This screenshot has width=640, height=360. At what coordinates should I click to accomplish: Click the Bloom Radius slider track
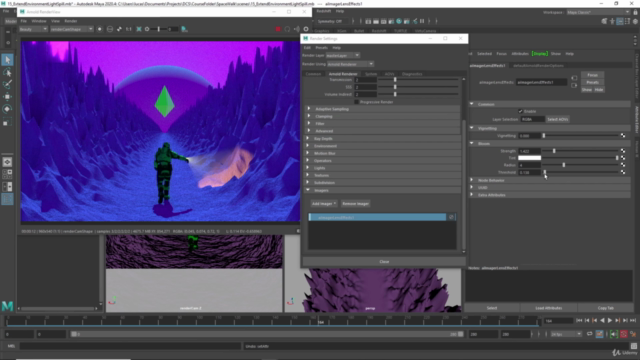click(580, 165)
